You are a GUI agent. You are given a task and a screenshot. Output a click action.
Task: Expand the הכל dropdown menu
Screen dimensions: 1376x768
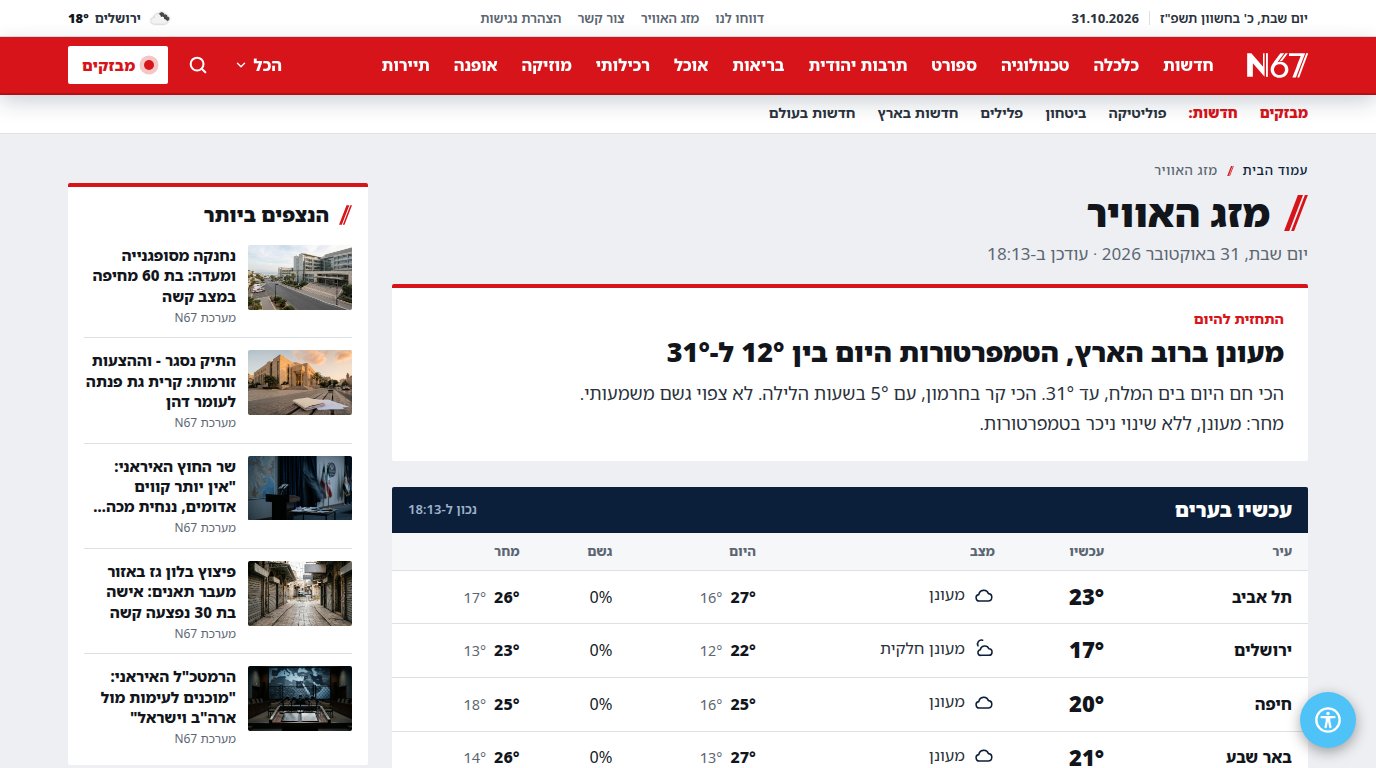[258, 65]
